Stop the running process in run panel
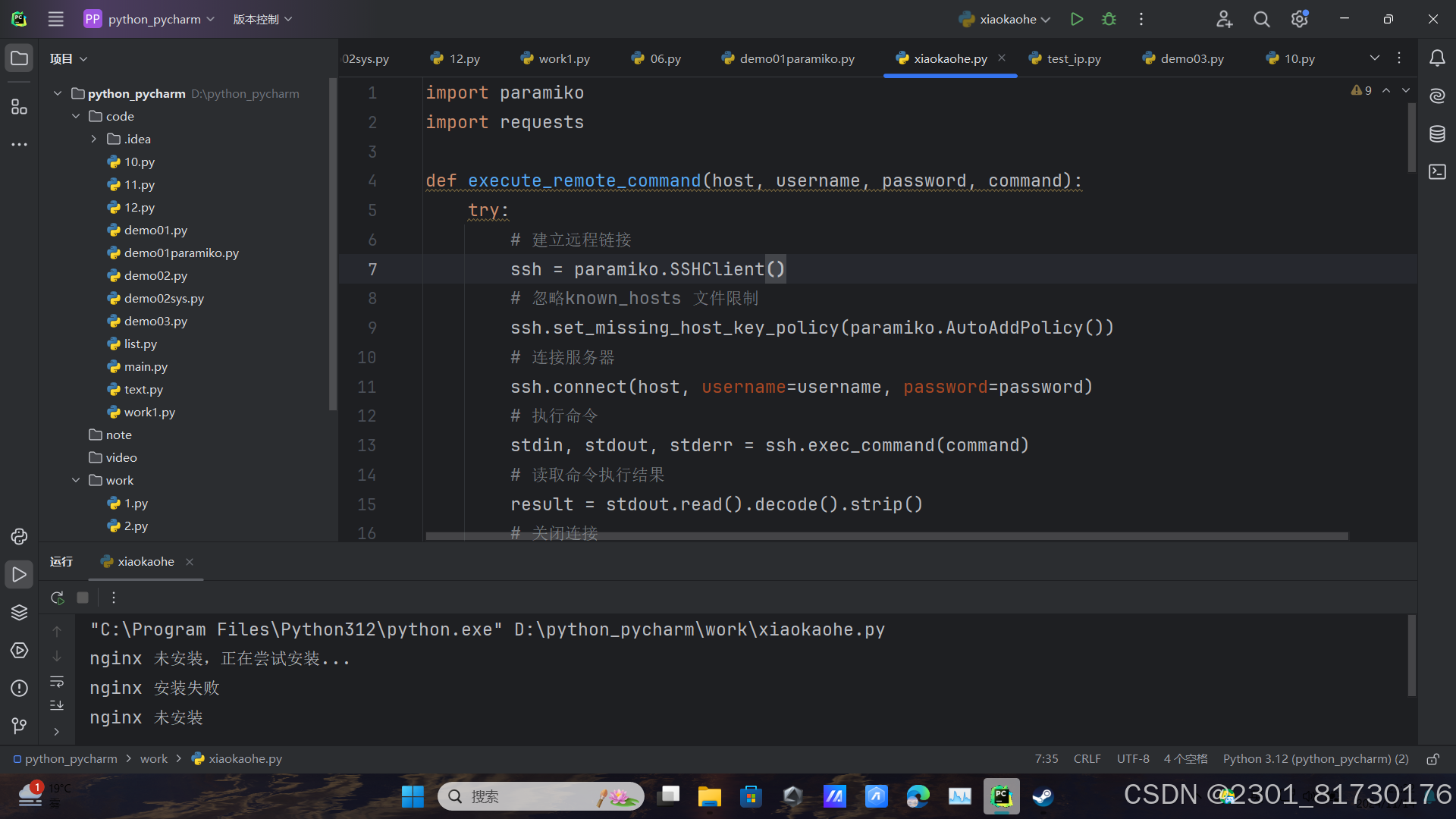The width and height of the screenshot is (1456, 819). pos(82,597)
